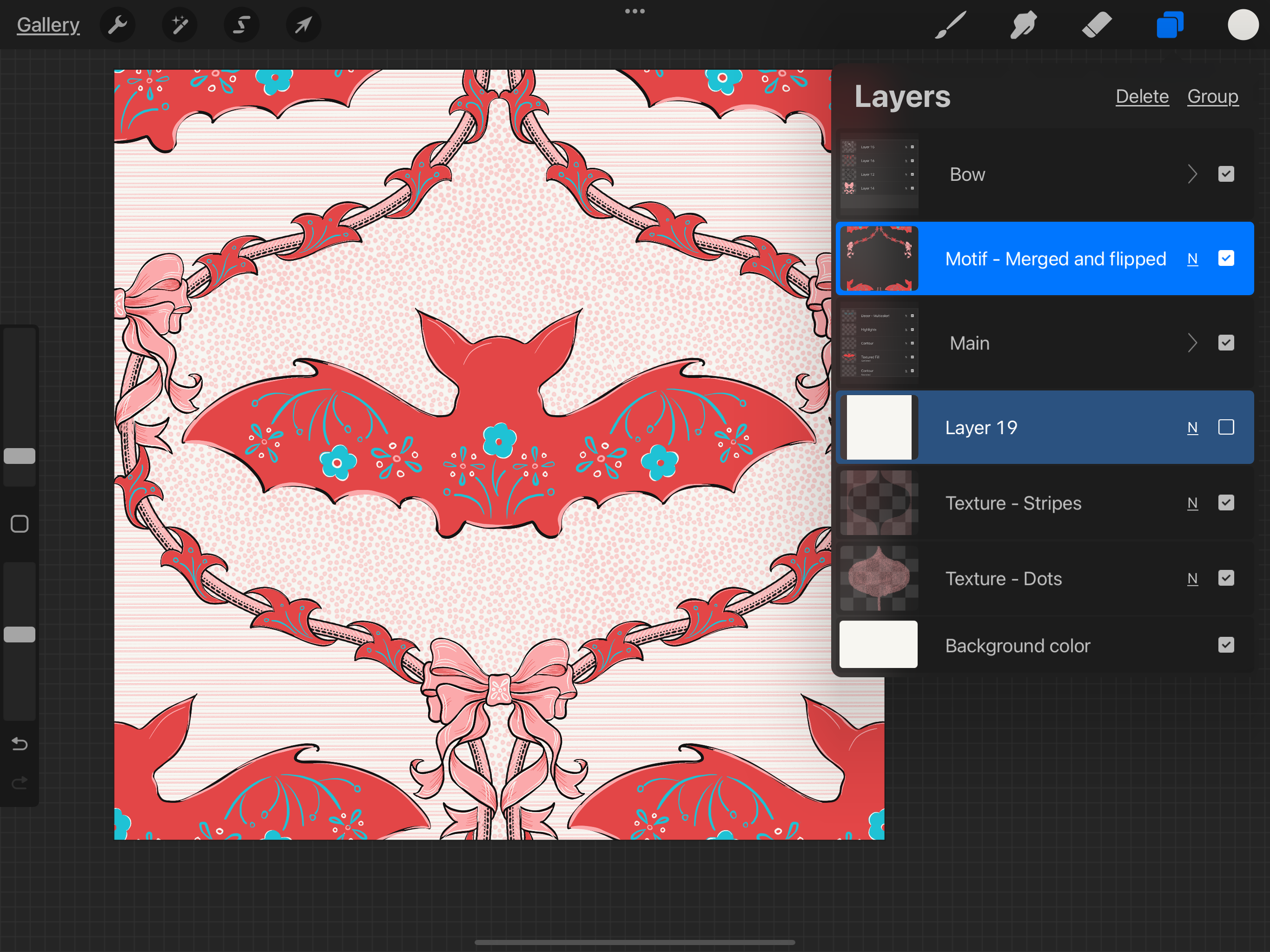Hide the Background color layer

1226,645
